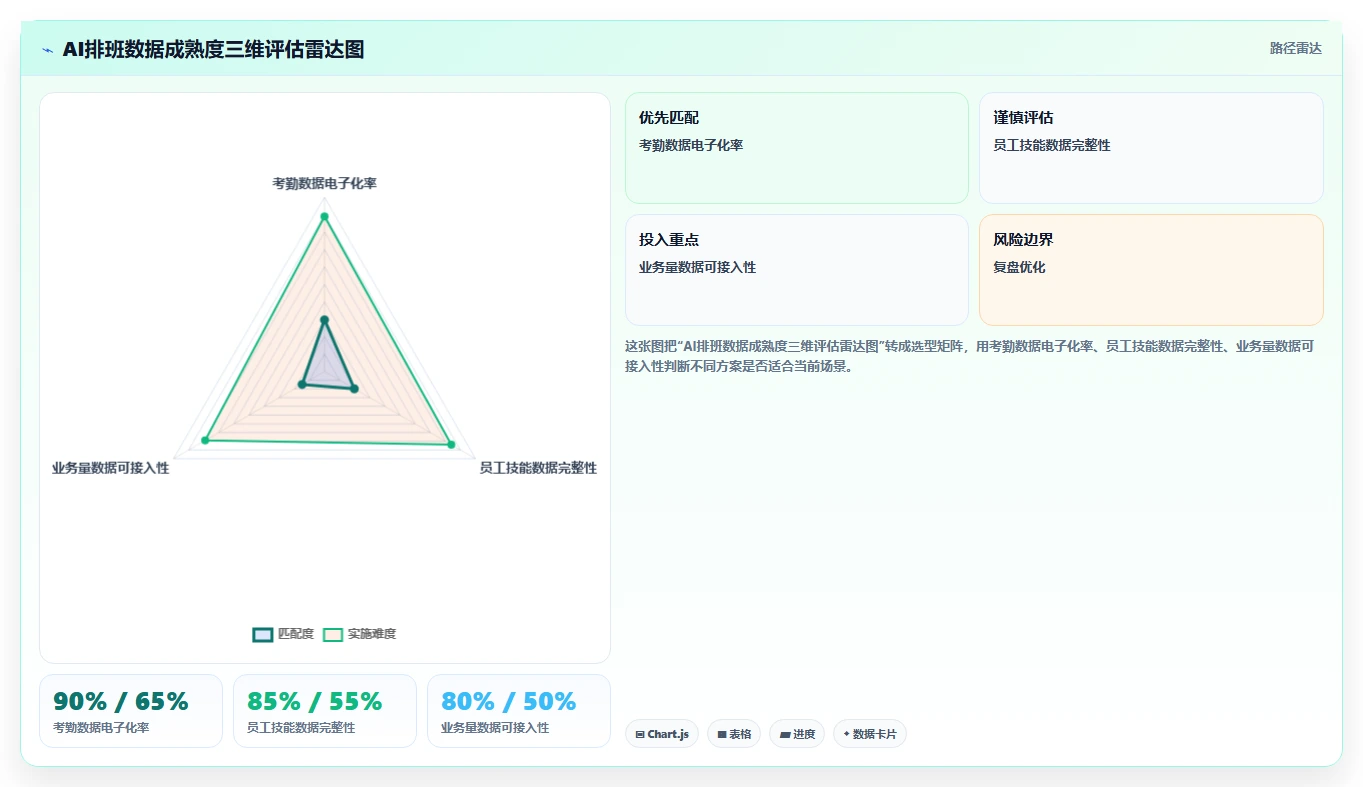Image resolution: width=1363 pixels, height=787 pixels.
Task: Open the 优先匹配 card
Action: (797, 148)
